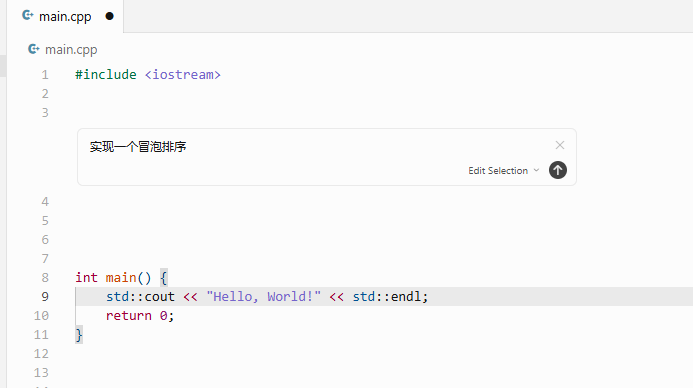Click the C++ file icon in tab
This screenshot has width=693, height=388.
coord(28,16)
